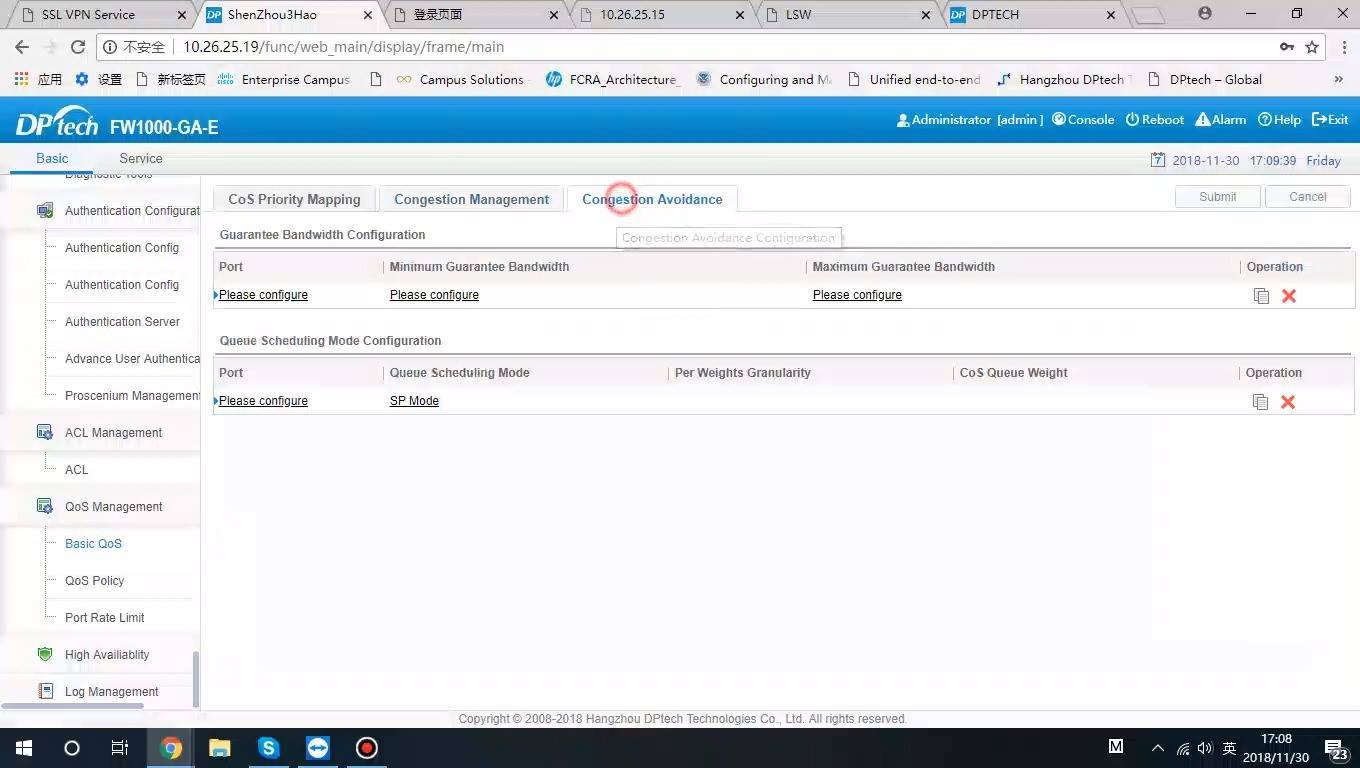Image resolution: width=1360 pixels, height=768 pixels.
Task: Click the Reboot power icon link
Action: pyautogui.click(x=1154, y=120)
